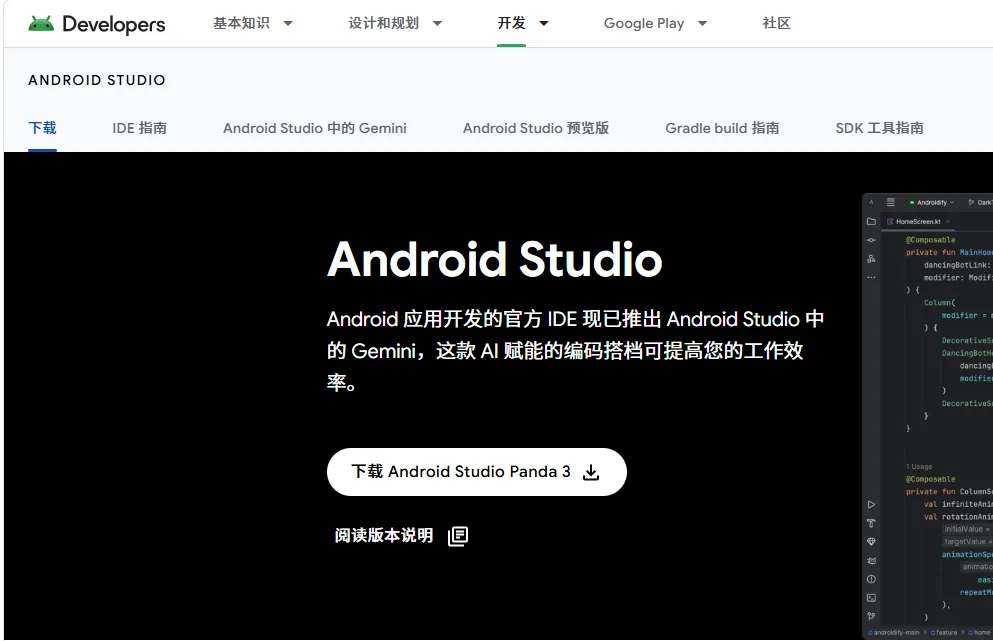993x641 pixels.
Task: Click the Run play icon in IDE sidebar
Action: pos(871,505)
